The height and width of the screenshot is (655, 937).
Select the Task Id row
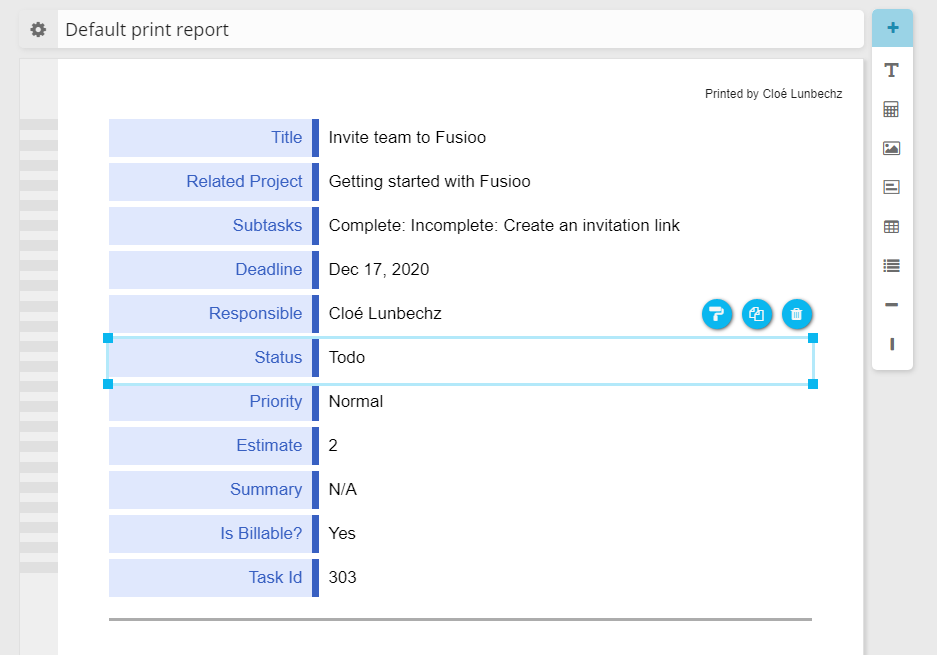pyautogui.click(x=460, y=578)
